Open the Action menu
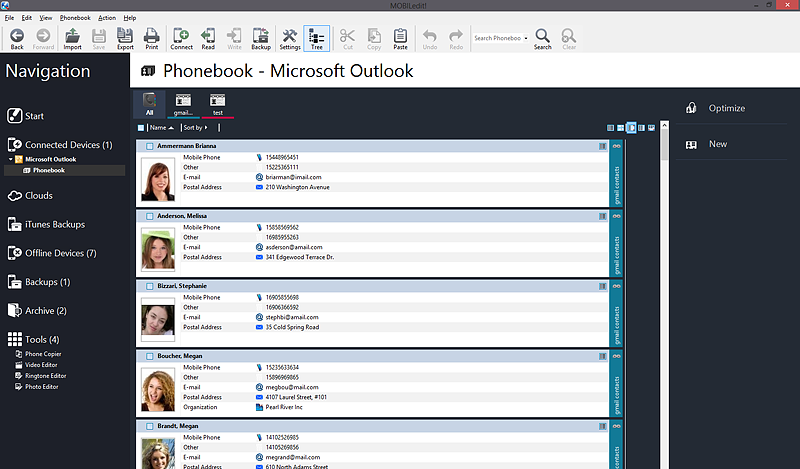The image size is (800, 469). tap(107, 18)
